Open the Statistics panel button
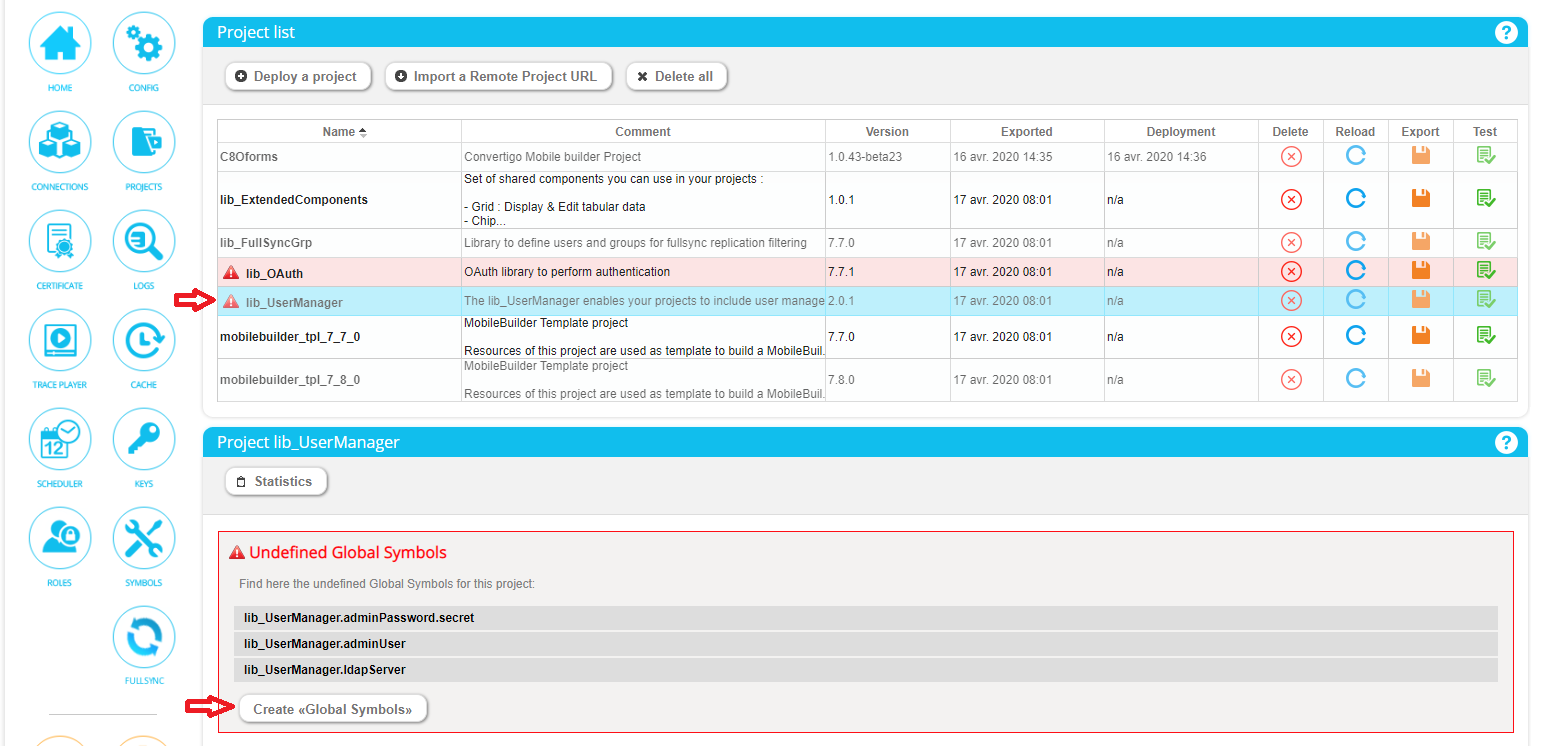 click(x=276, y=481)
